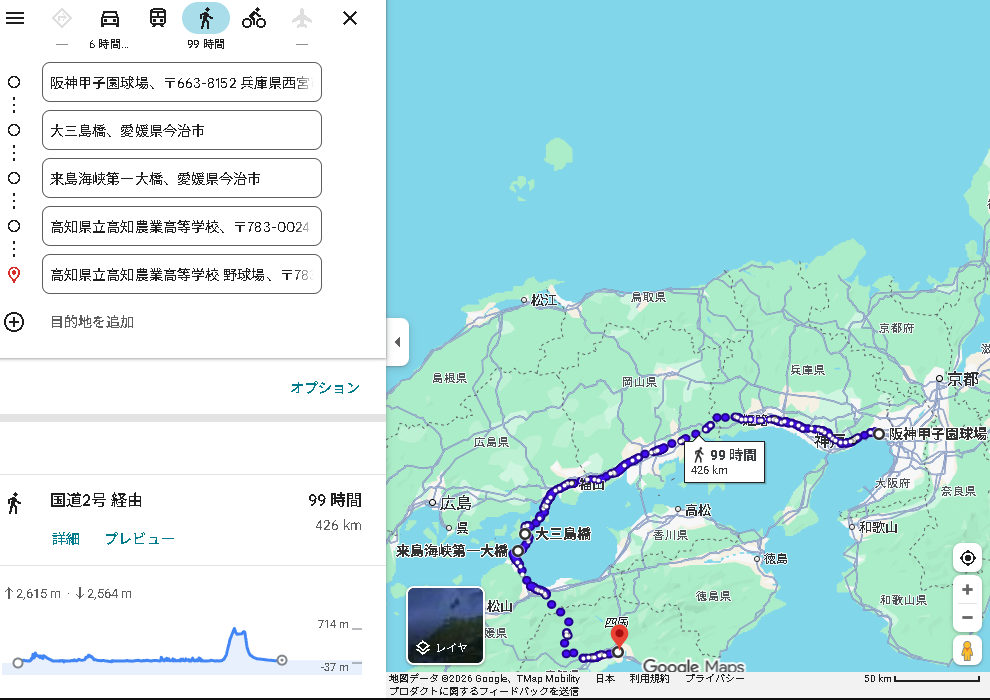Screen dimensions: 990x700
Task: Click the add destination plus icon
Action: (x=14, y=322)
